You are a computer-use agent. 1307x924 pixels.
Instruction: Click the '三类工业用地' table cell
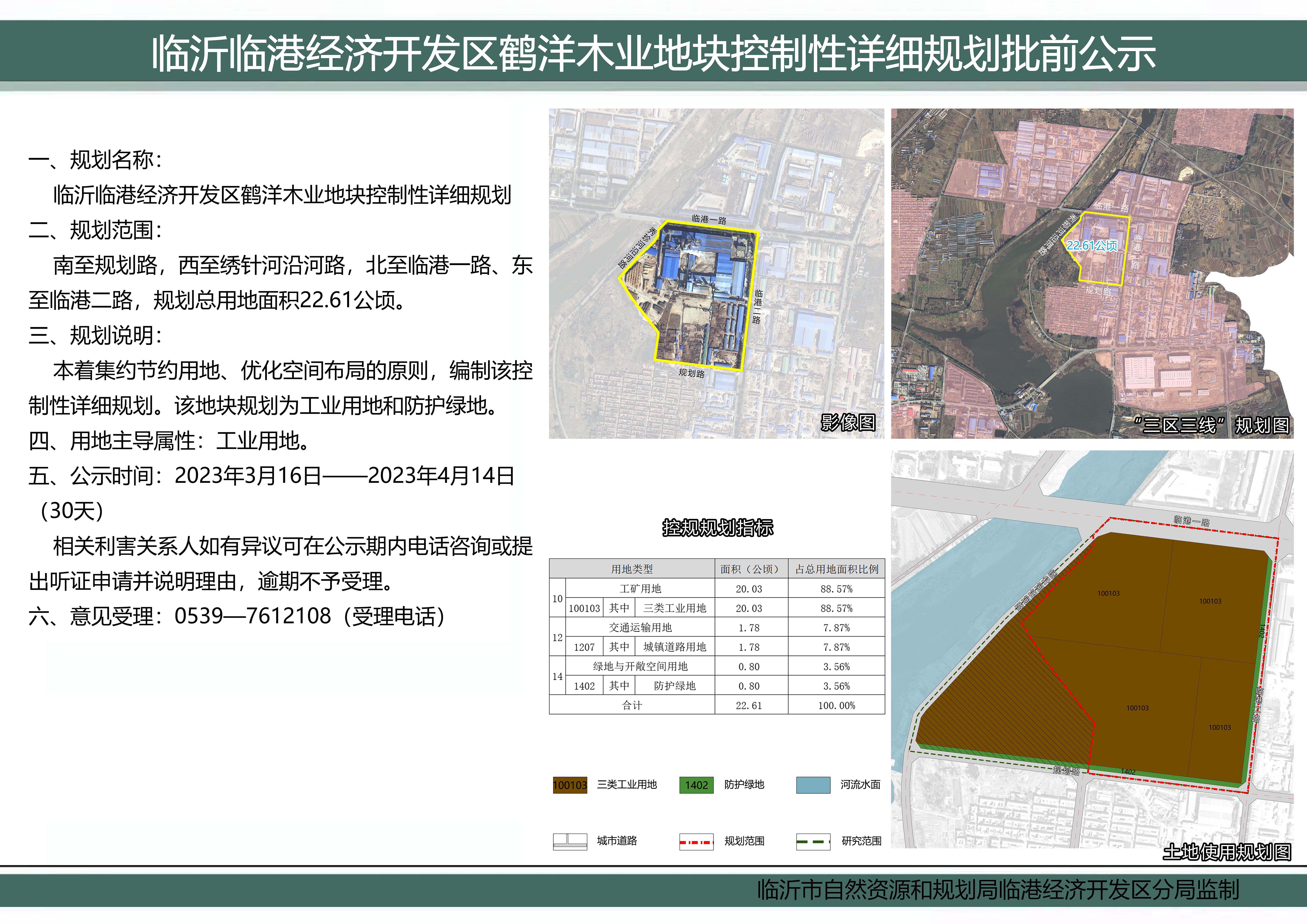tap(675, 608)
